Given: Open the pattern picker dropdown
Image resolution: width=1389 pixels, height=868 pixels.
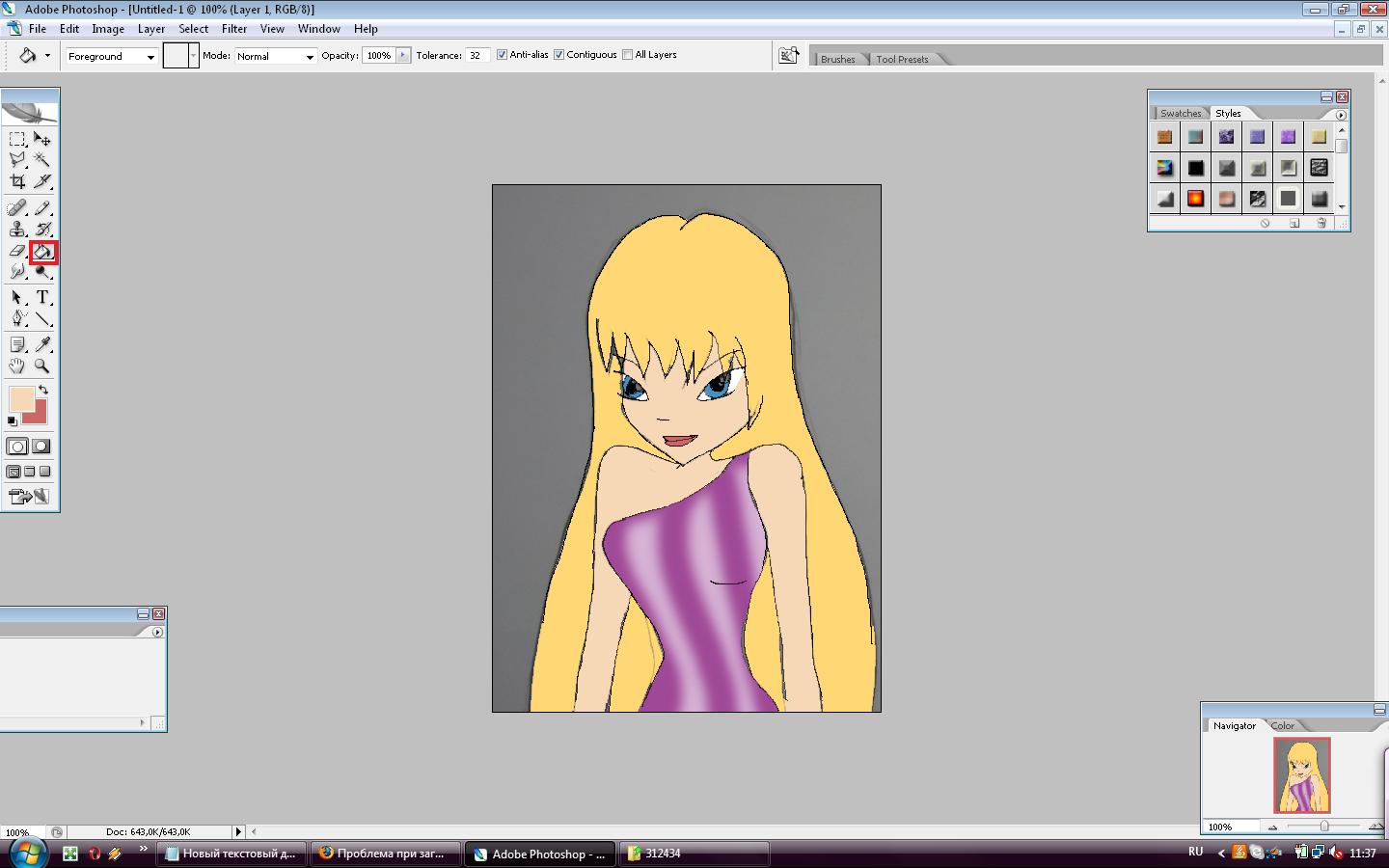Looking at the screenshot, I should click(193, 56).
